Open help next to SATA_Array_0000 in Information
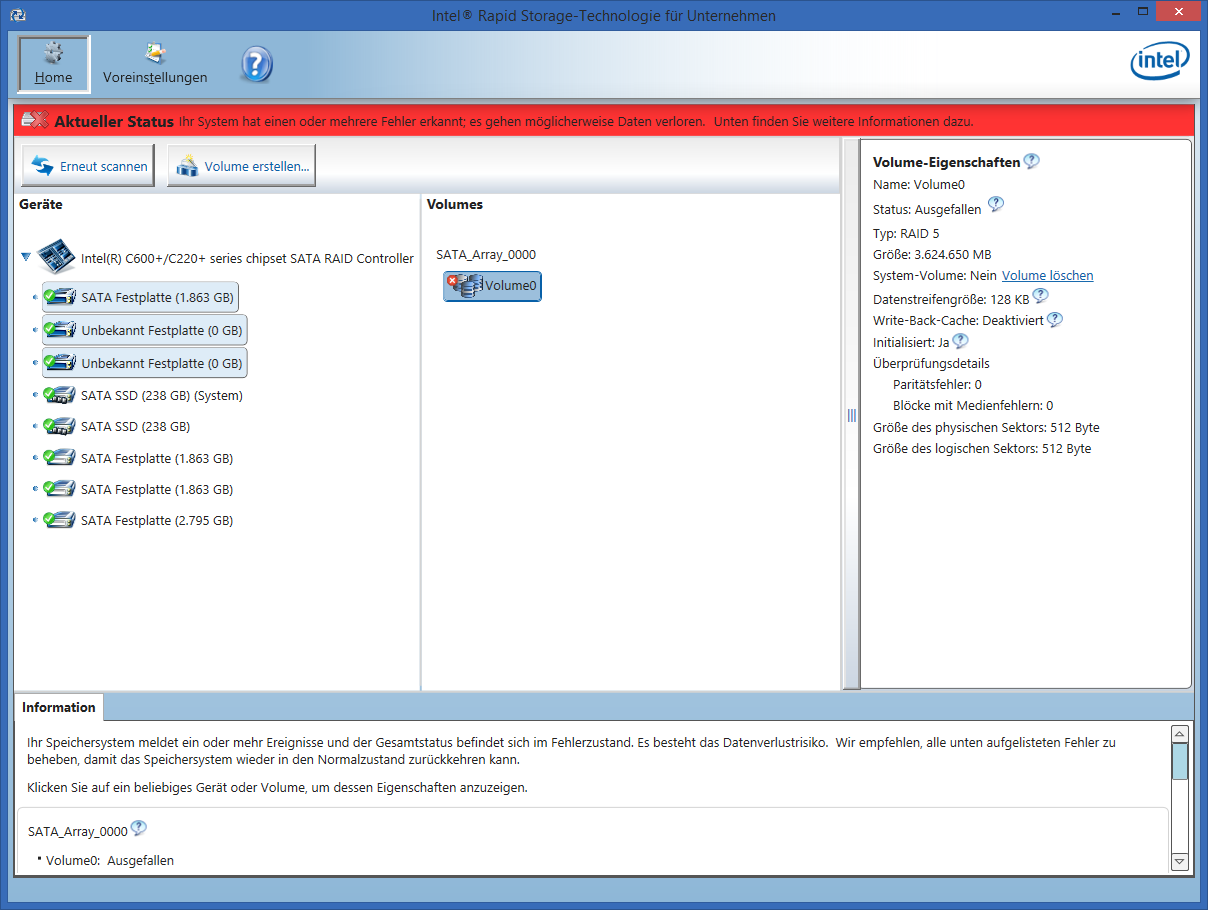Image resolution: width=1208 pixels, height=910 pixels. (138, 828)
